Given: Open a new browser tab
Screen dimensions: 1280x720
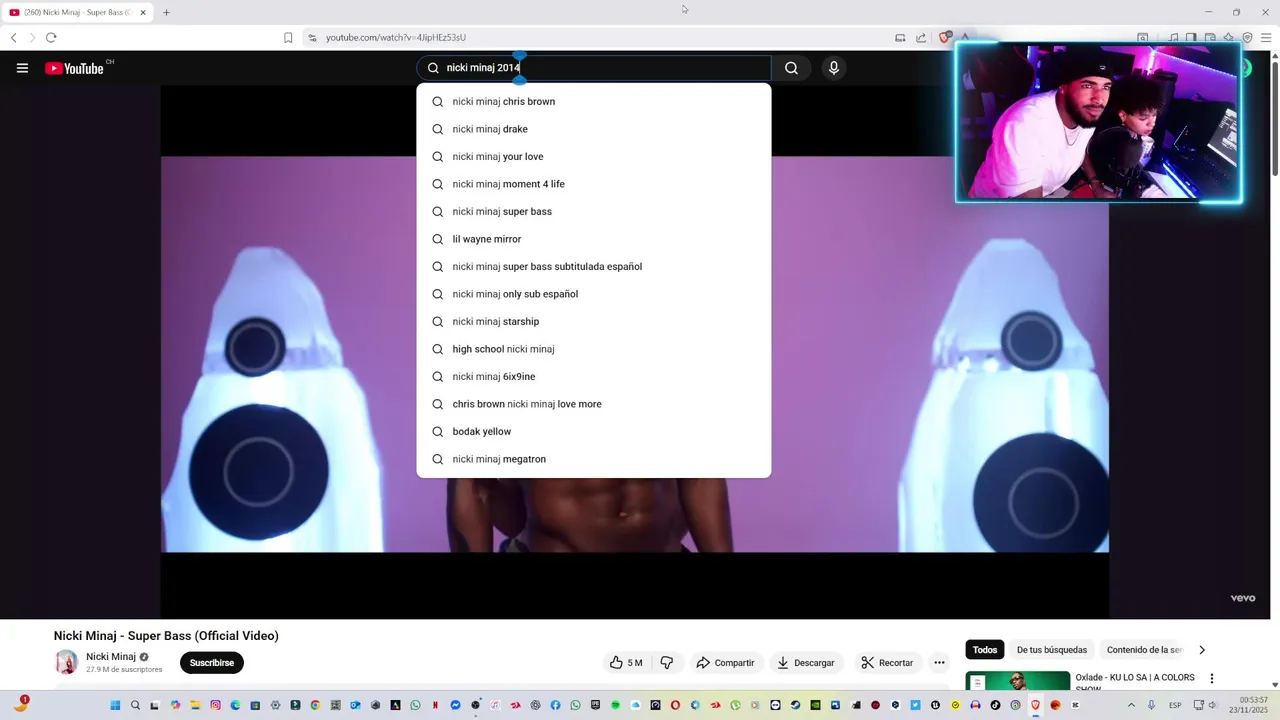Looking at the screenshot, I should (166, 12).
